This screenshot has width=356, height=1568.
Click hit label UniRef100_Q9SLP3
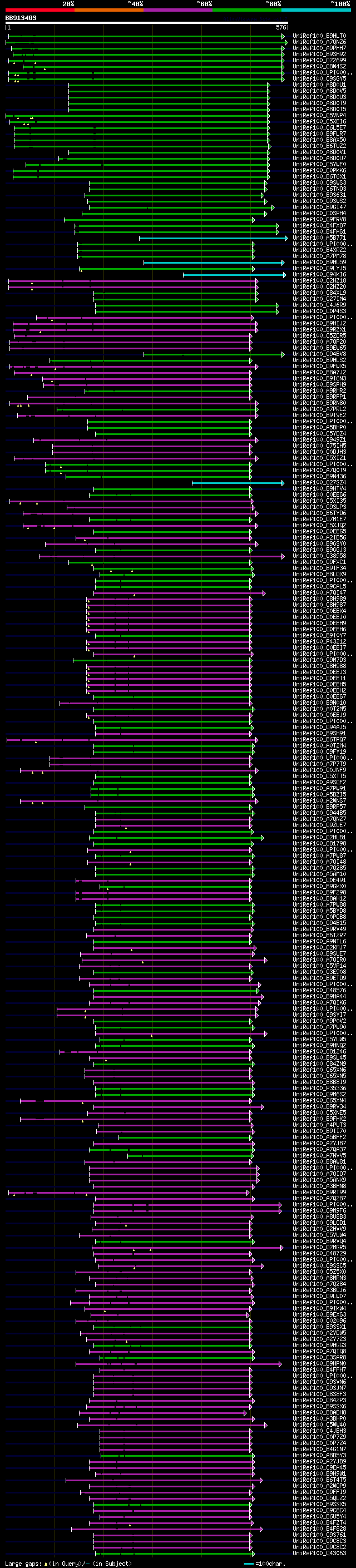point(319,507)
